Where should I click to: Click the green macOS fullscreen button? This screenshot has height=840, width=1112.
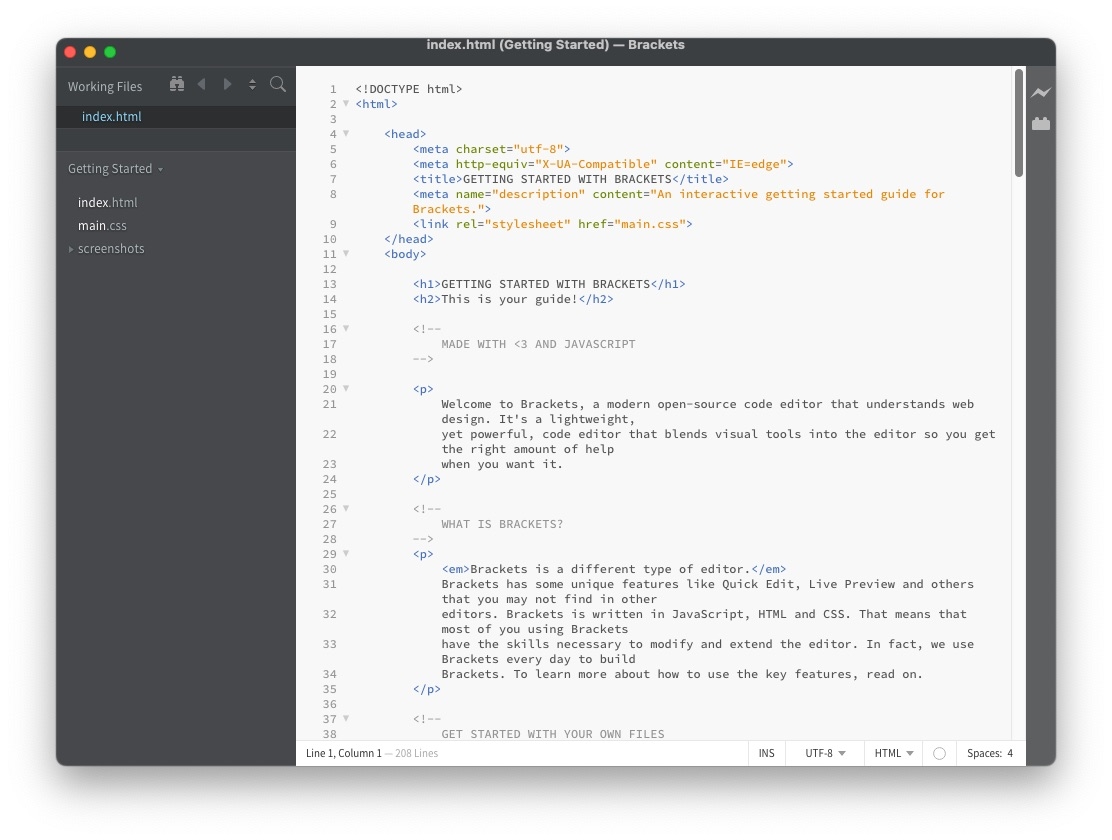110,52
